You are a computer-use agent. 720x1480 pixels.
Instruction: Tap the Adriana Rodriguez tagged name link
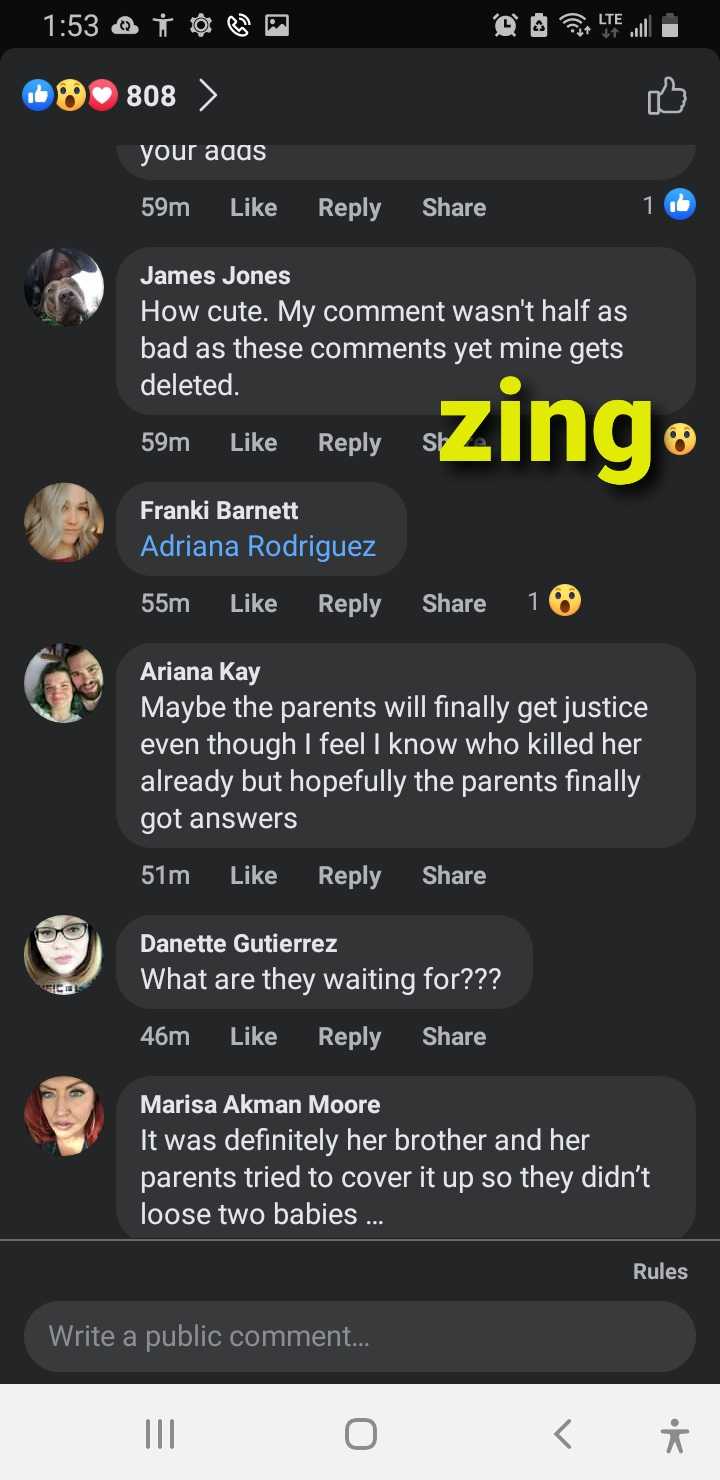coord(258,546)
